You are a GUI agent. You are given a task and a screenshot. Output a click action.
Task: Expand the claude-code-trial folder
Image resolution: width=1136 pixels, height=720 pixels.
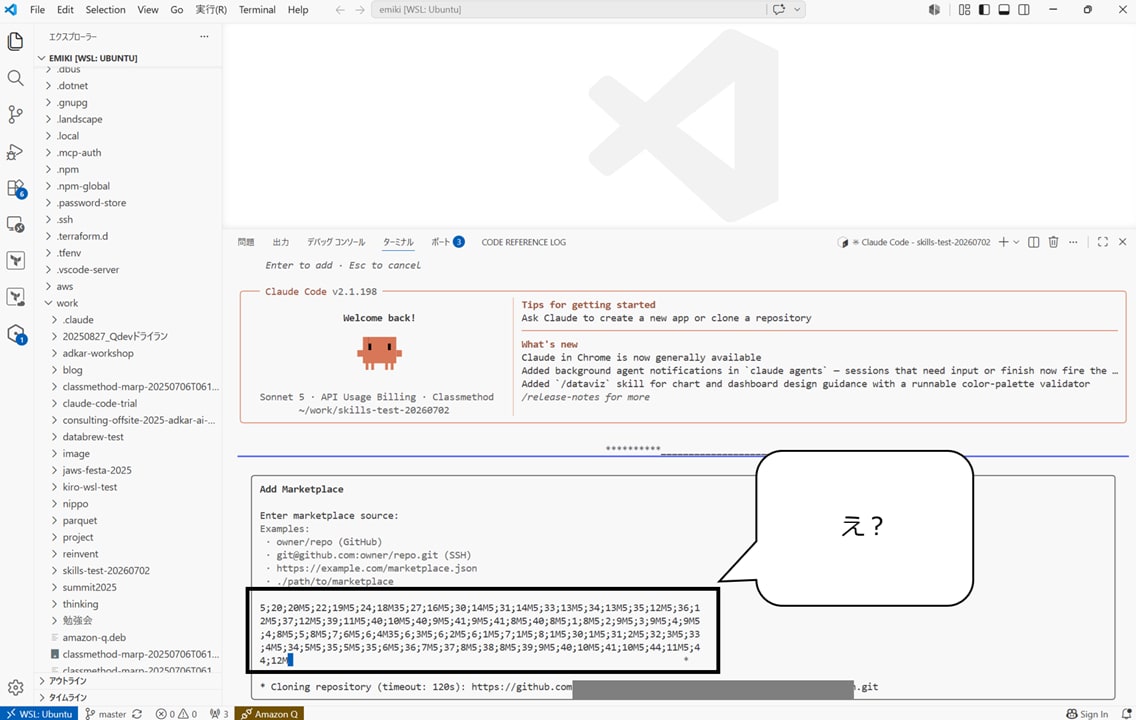point(99,403)
